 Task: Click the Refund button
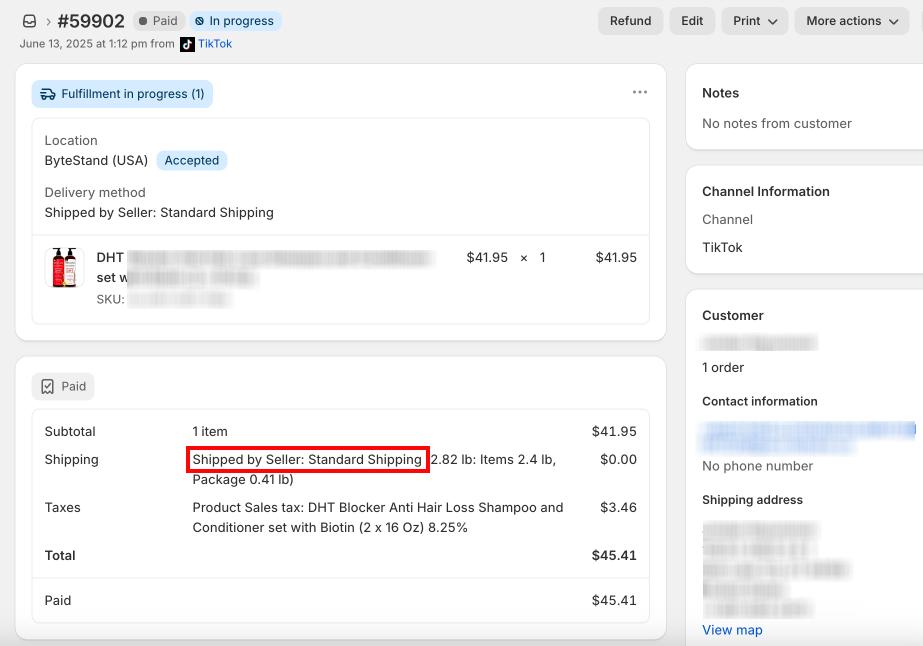630,21
